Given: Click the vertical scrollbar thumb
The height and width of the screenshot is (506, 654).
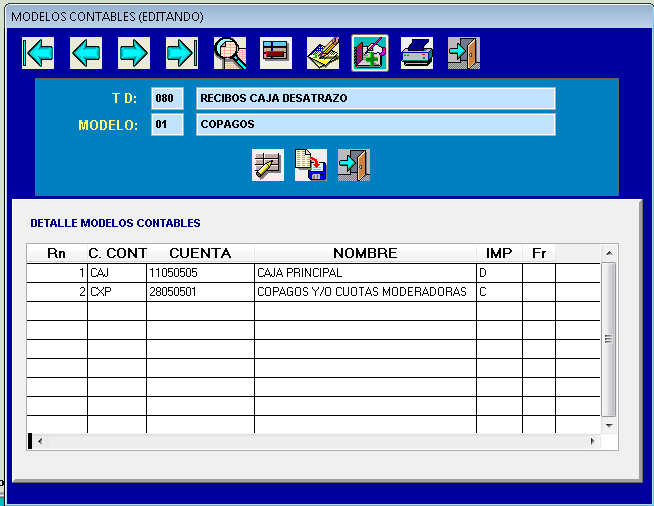Looking at the screenshot, I should pyautogui.click(x=609, y=339).
